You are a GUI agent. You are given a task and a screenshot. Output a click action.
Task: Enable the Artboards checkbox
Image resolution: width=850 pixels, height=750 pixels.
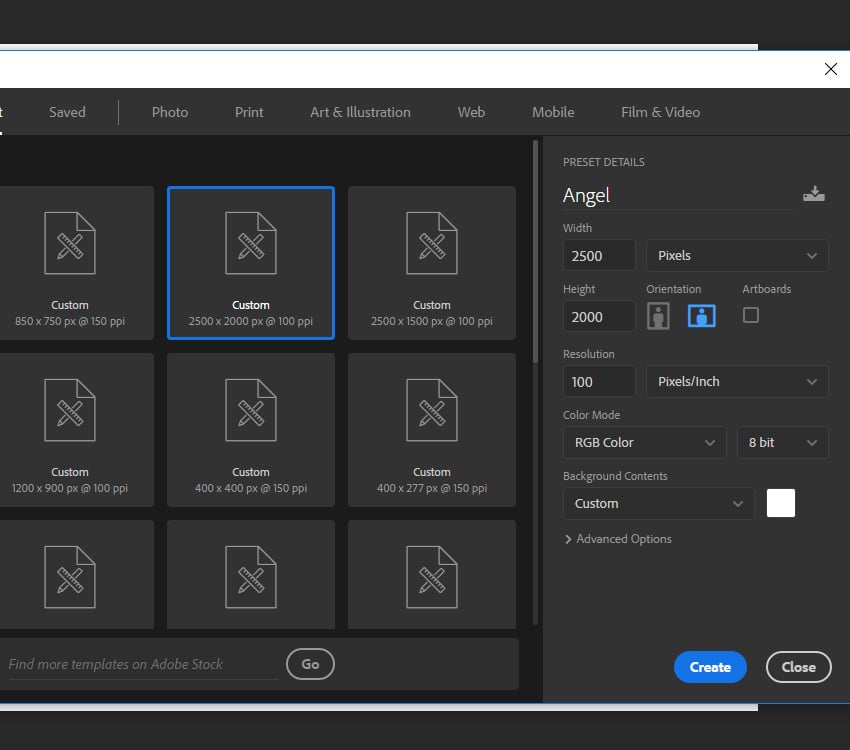click(x=750, y=315)
